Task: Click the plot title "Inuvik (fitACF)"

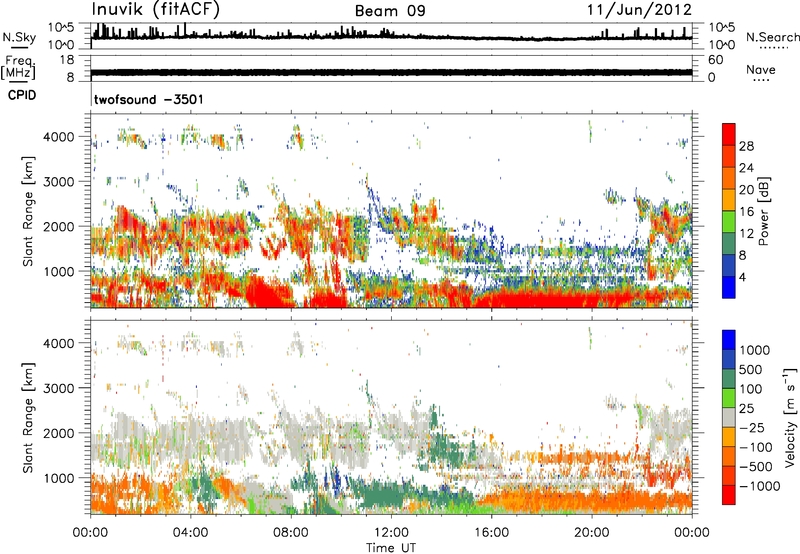Action: pos(156,10)
